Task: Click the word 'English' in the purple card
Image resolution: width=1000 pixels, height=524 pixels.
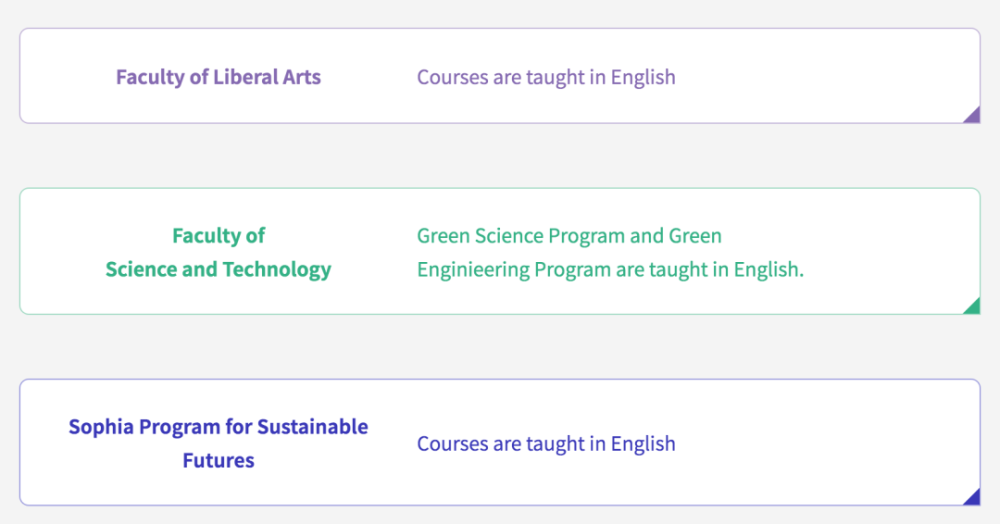Action: (643, 77)
